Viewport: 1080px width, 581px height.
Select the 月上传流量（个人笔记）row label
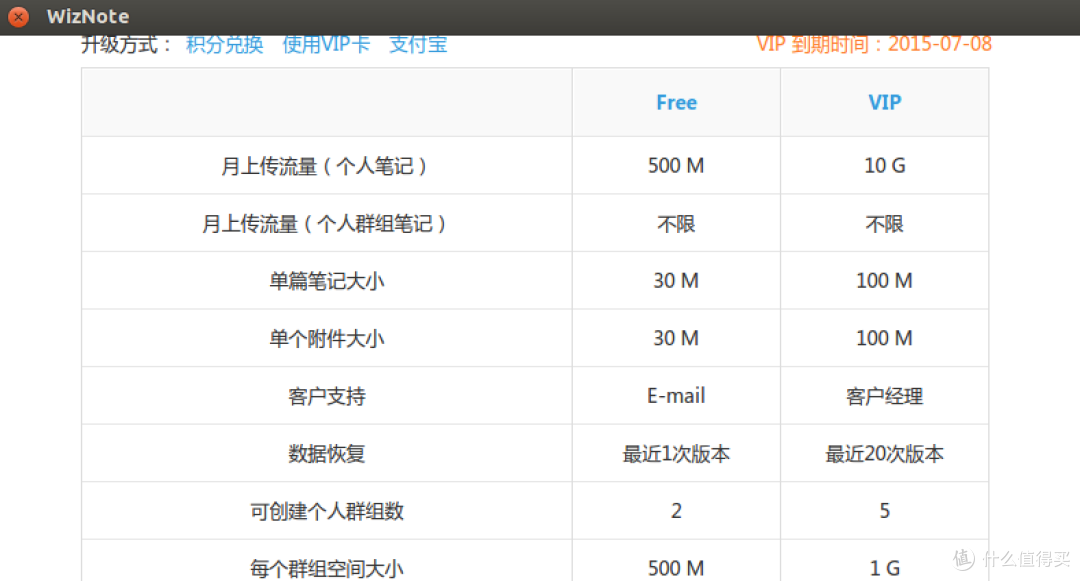pos(326,166)
